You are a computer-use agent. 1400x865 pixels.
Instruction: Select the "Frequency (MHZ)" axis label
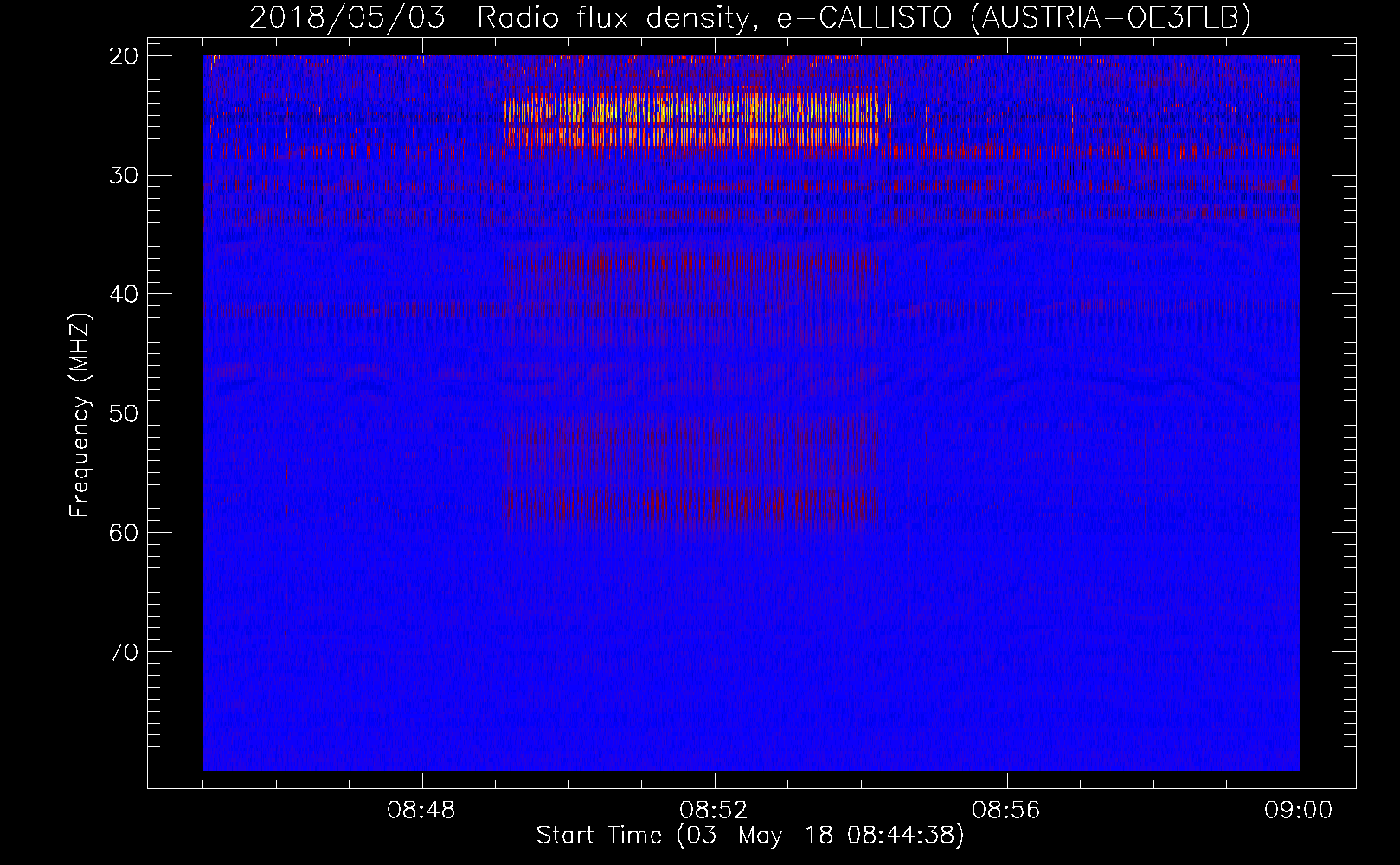[x=80, y=414]
